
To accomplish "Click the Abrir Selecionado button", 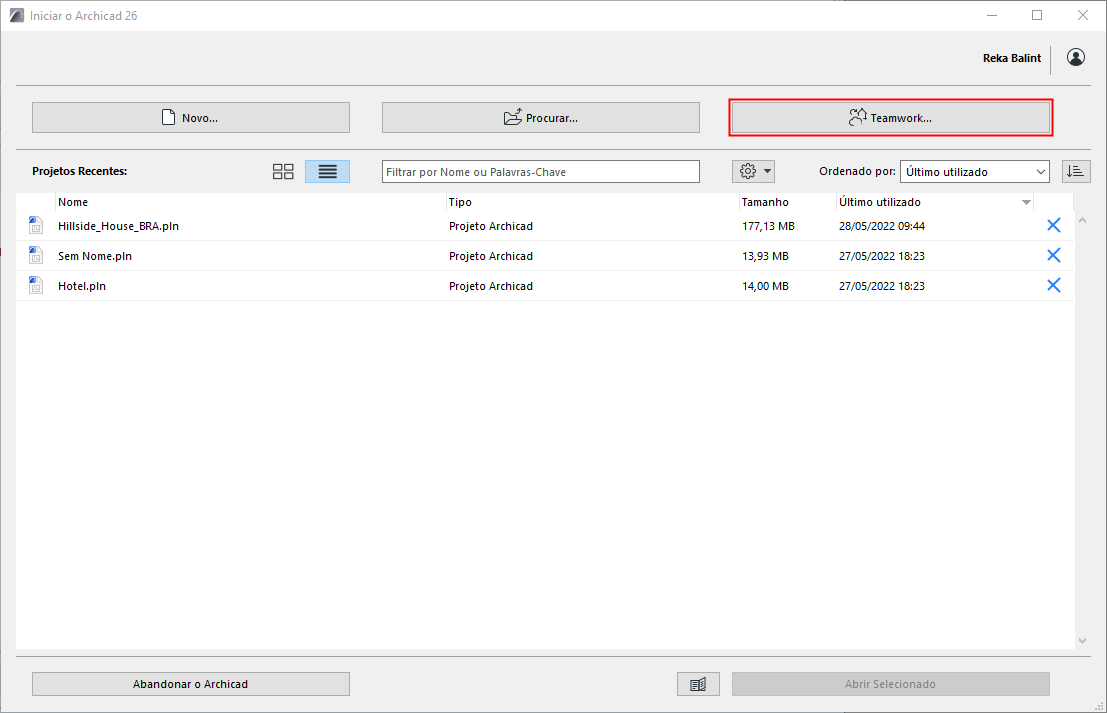I will point(890,684).
